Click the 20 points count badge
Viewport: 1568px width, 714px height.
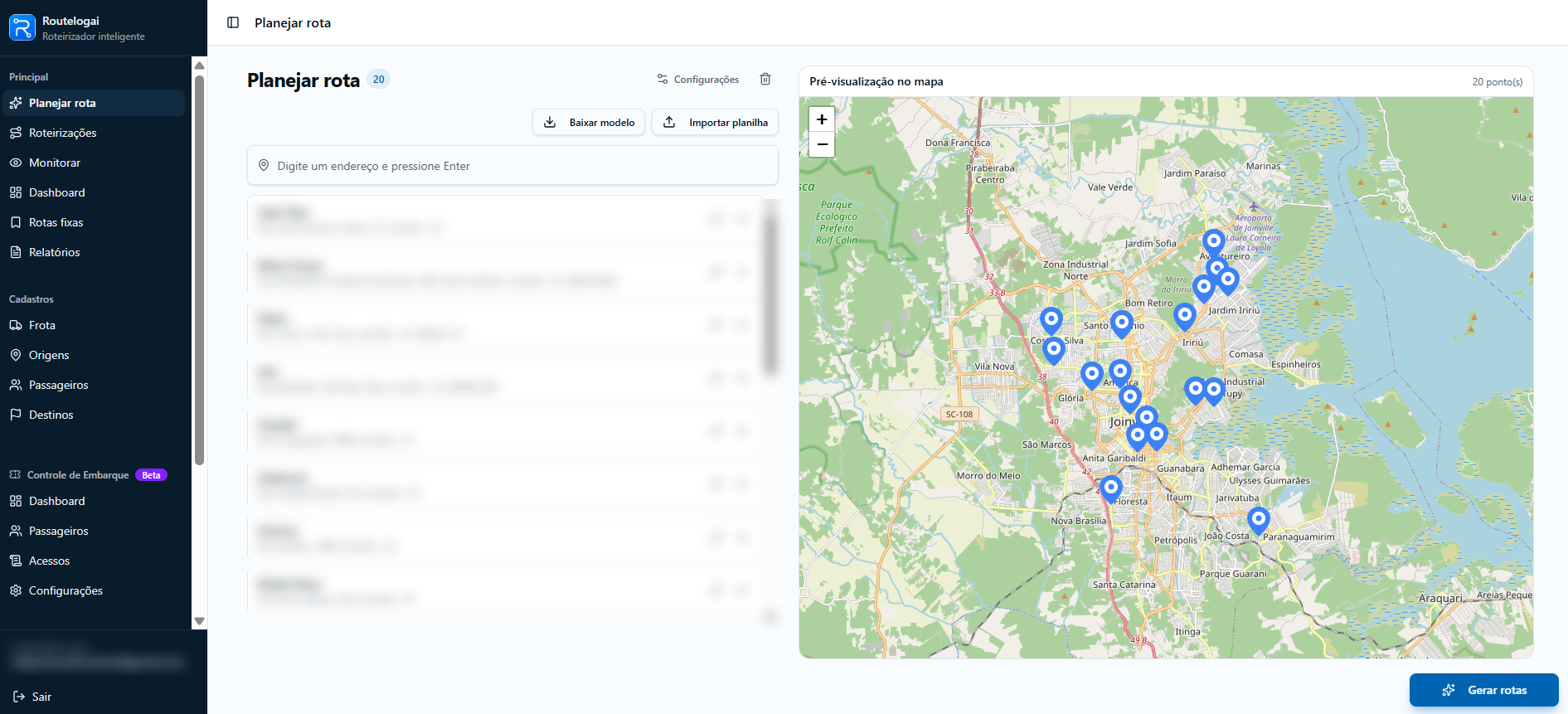[379, 80]
